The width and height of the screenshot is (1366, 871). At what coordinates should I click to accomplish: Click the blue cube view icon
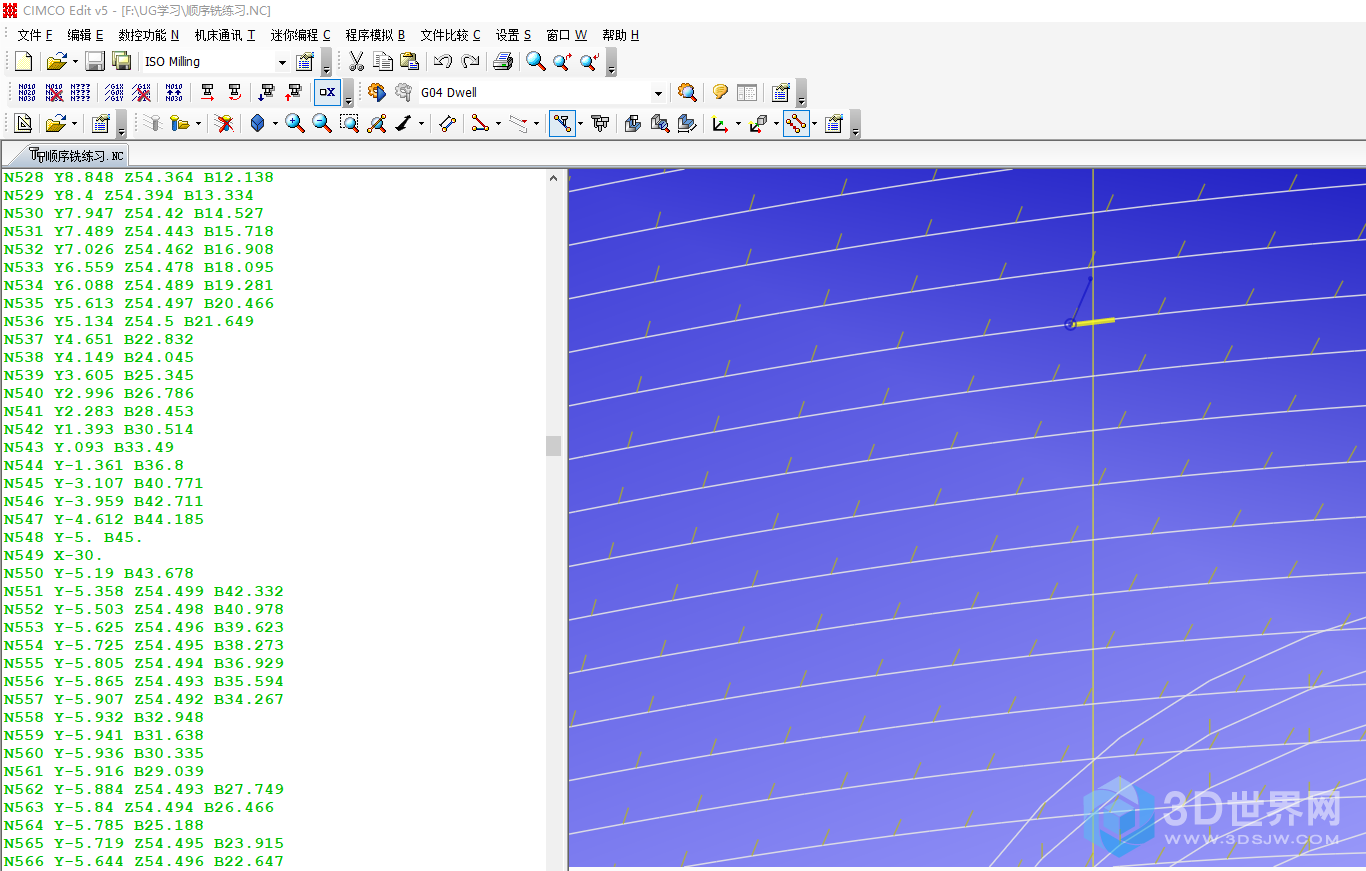tap(258, 124)
